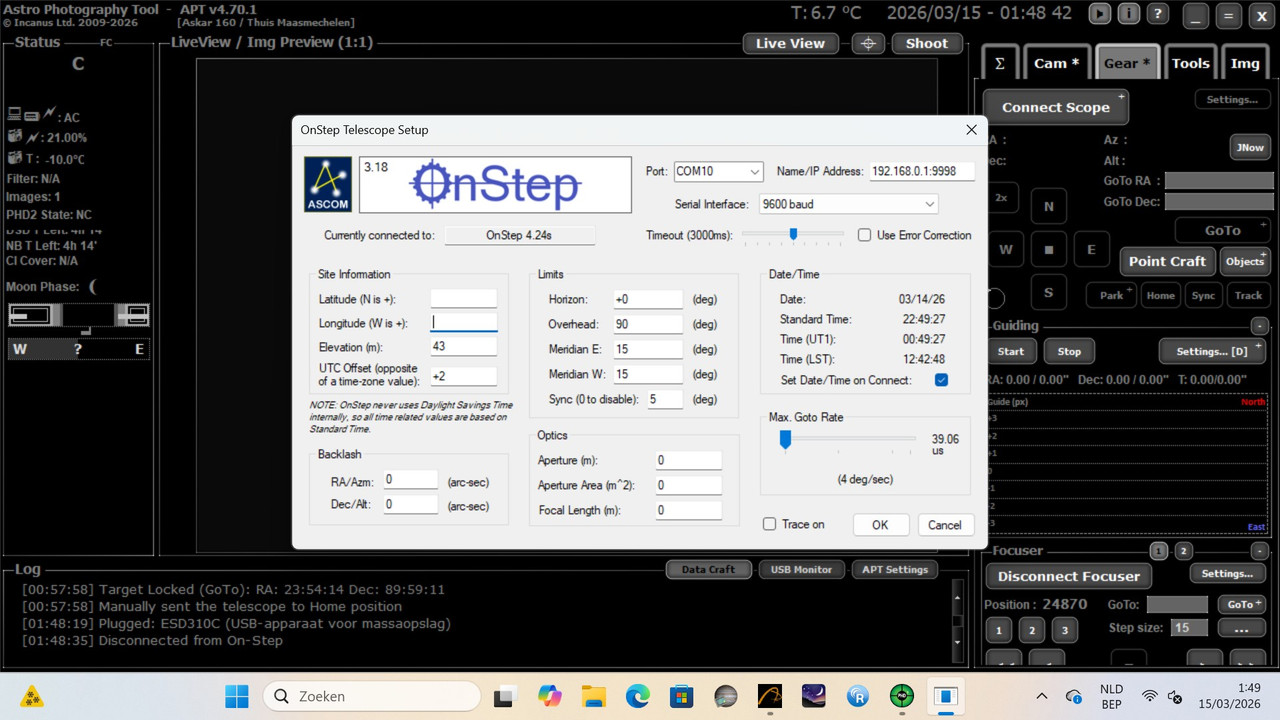Viewport: 1280px width, 720px height.
Task: Open the APT help question mark icon
Action: (x=1157, y=14)
